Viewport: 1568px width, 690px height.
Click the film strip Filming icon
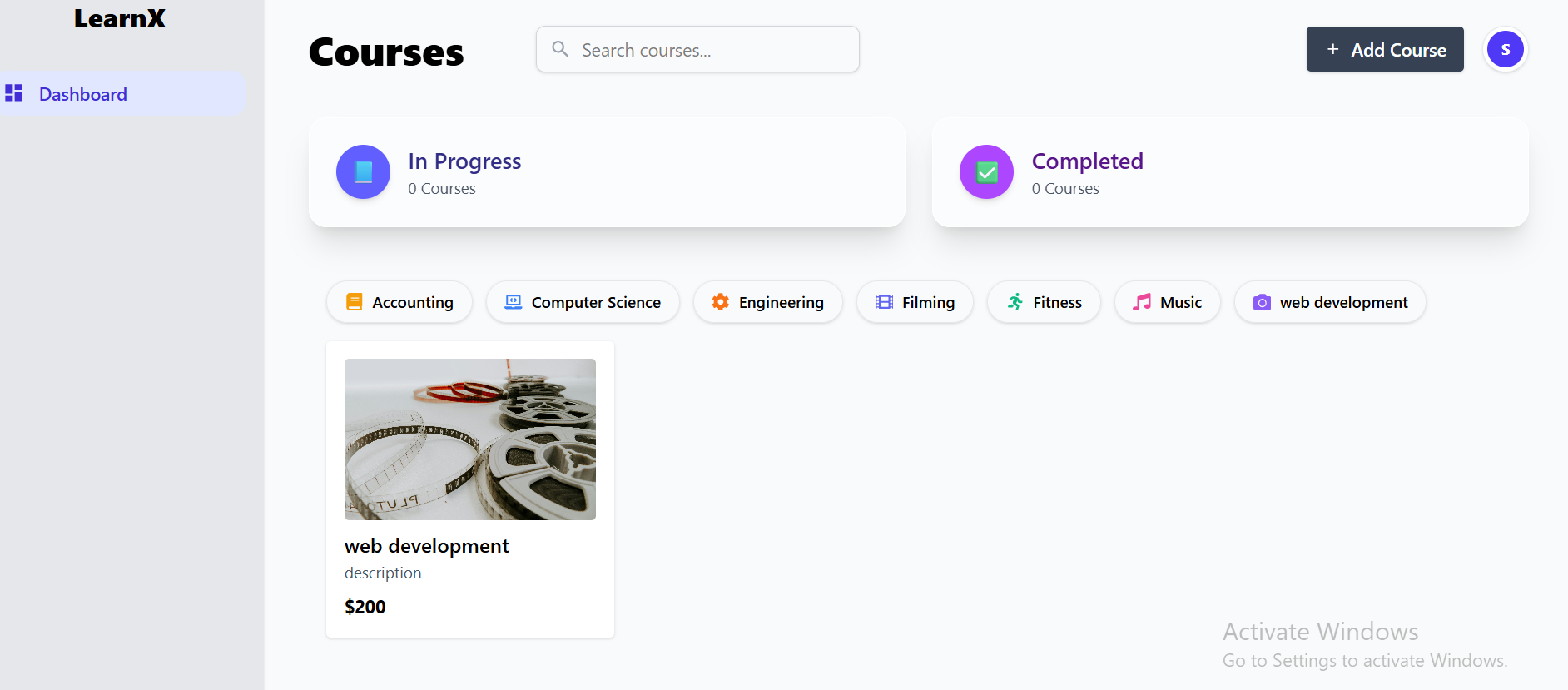click(884, 302)
